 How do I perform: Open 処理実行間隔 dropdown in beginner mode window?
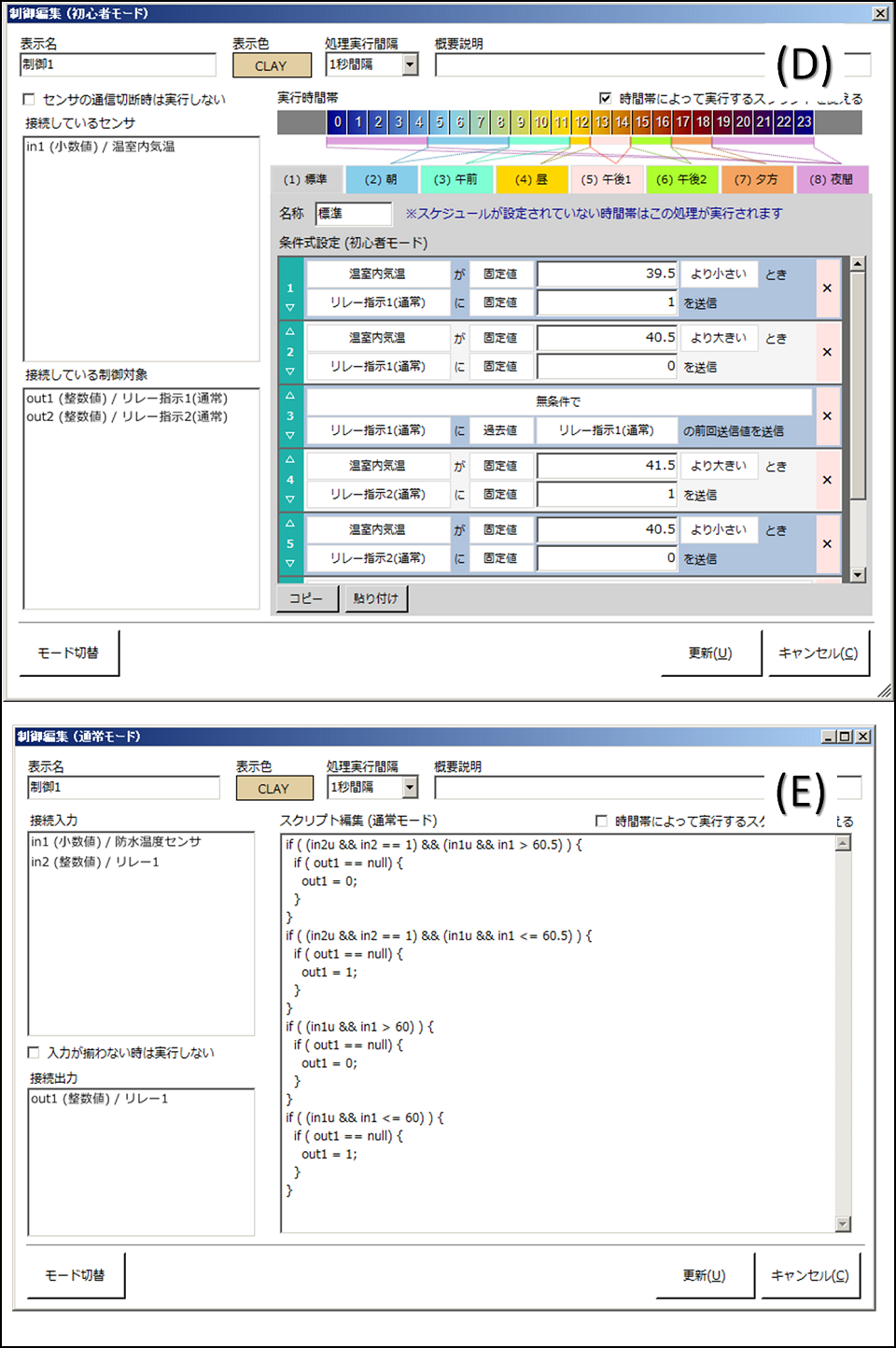pos(410,64)
